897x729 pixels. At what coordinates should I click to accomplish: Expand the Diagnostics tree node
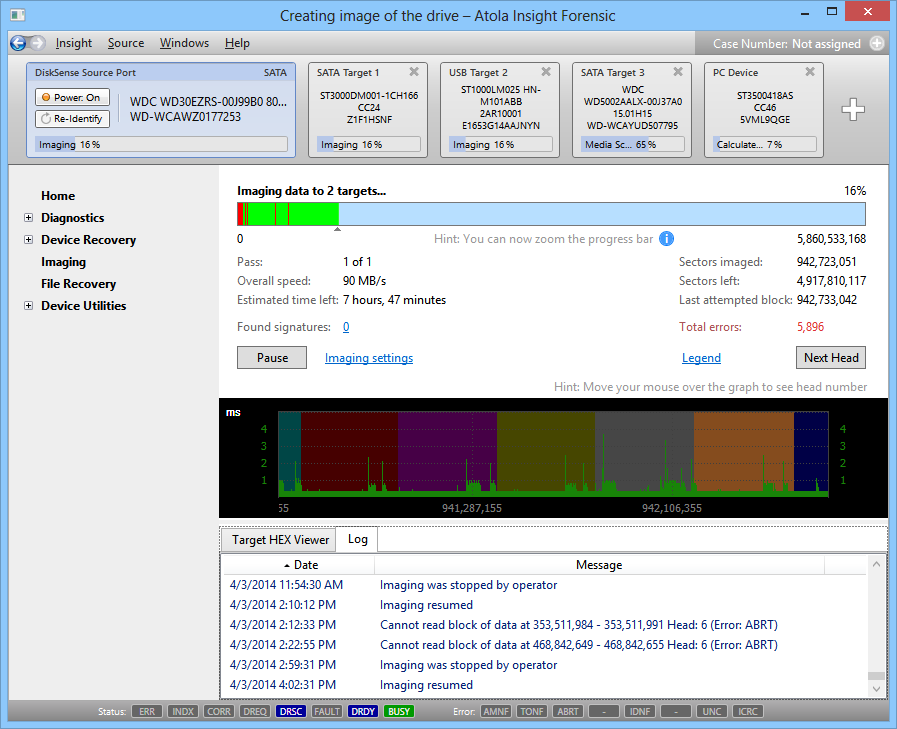click(x=28, y=218)
